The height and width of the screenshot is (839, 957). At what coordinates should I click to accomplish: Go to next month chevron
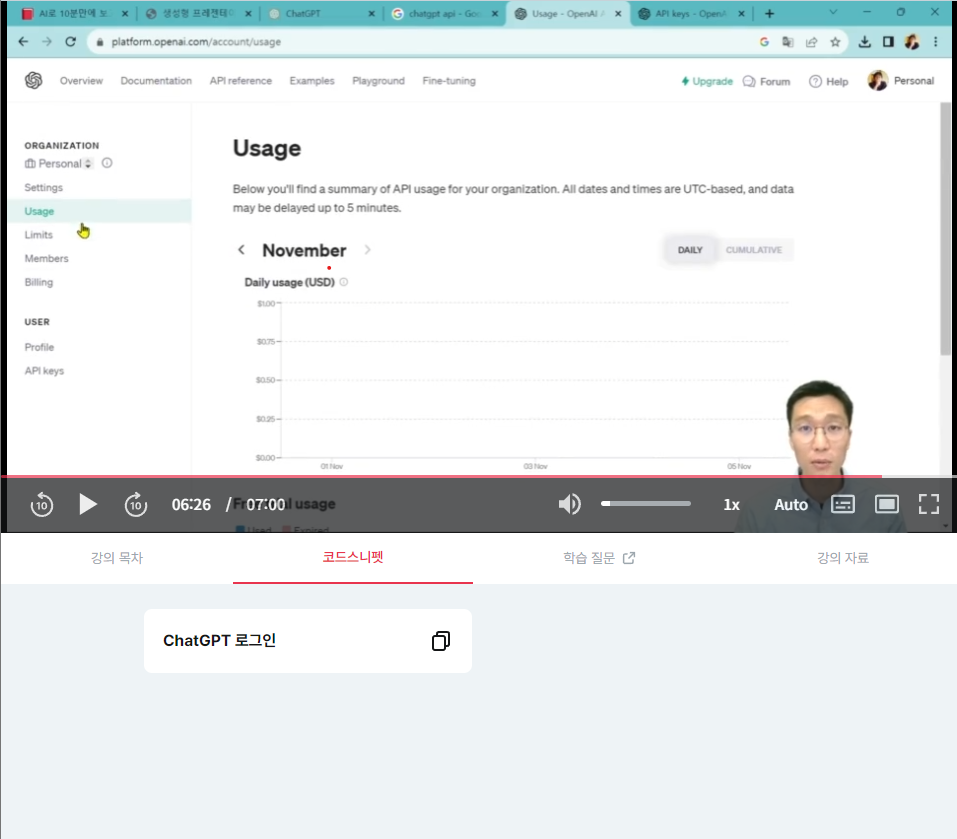click(367, 250)
